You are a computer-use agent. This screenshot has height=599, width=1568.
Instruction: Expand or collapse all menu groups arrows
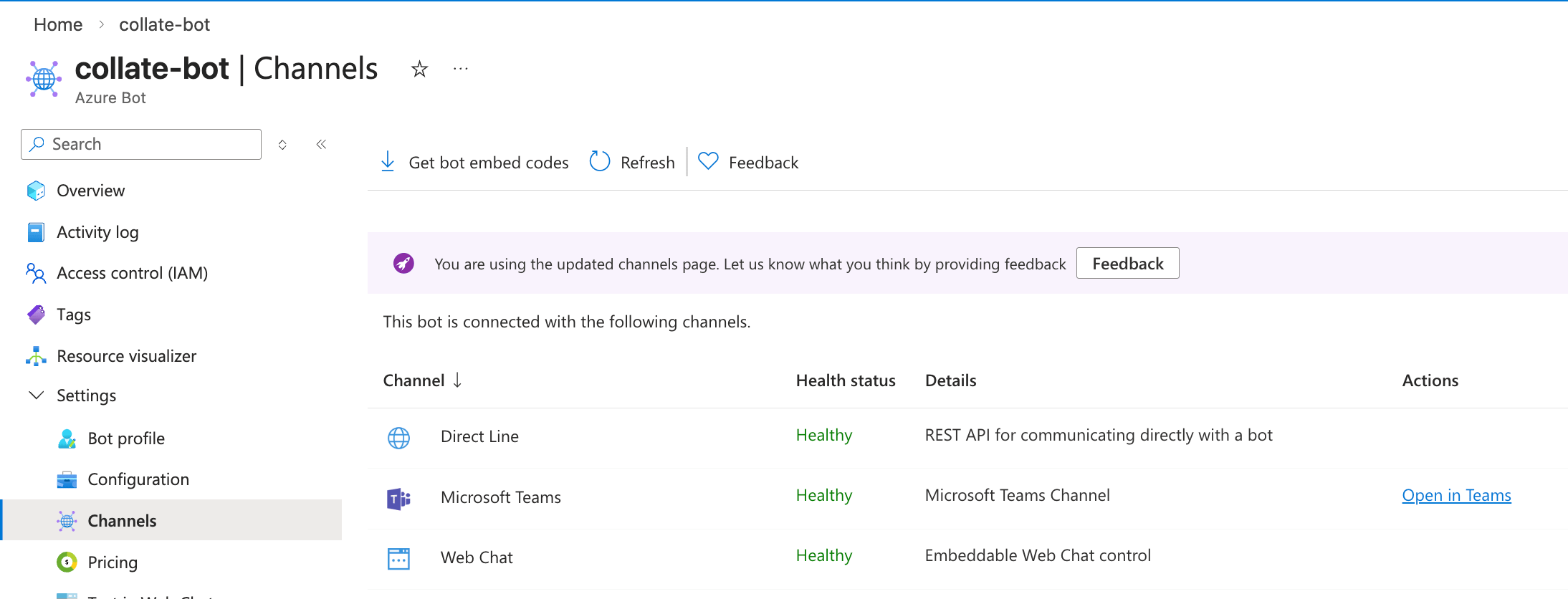[x=282, y=145]
